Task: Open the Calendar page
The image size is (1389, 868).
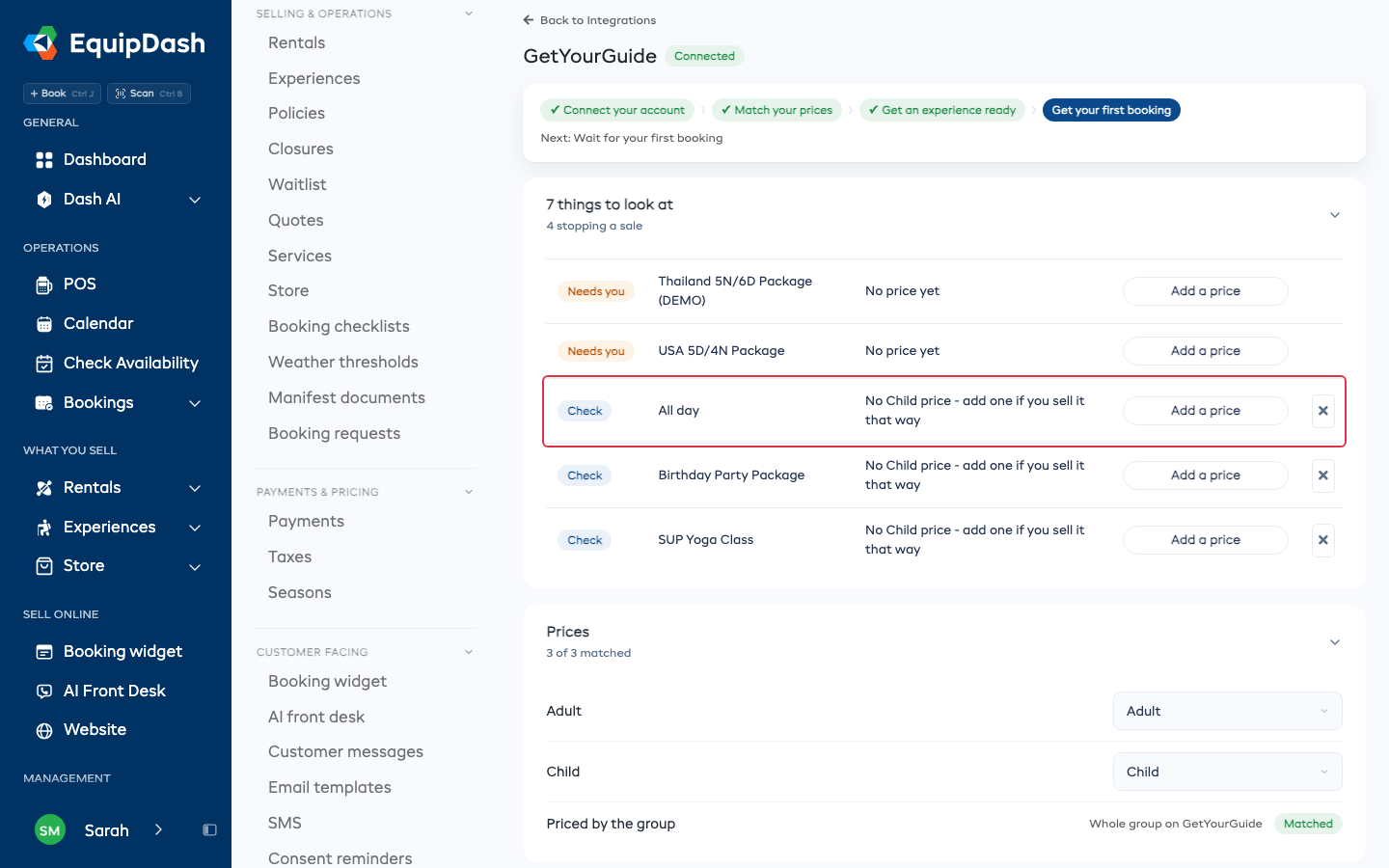Action: pyautogui.click(x=97, y=324)
